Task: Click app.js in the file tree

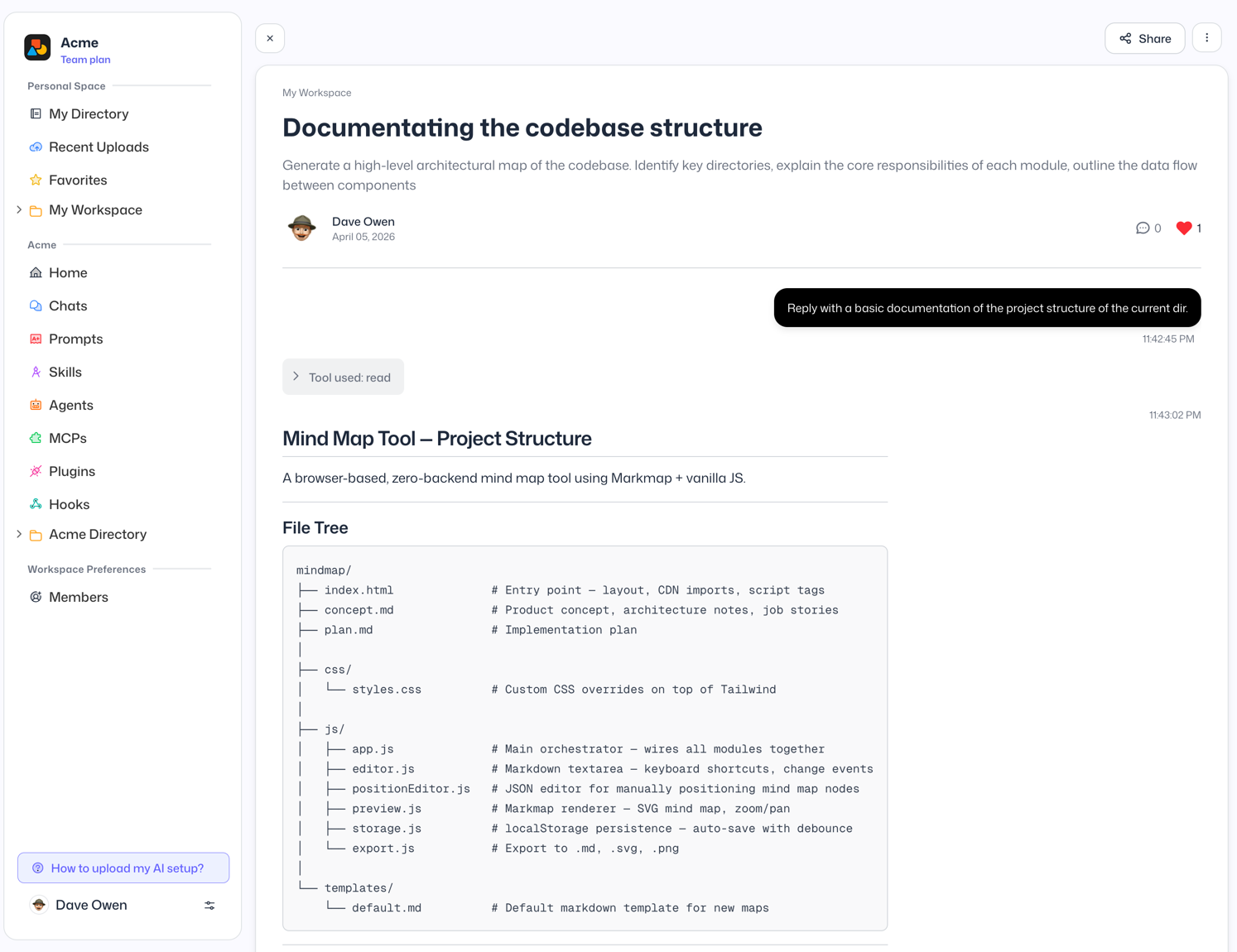Action: click(x=373, y=749)
